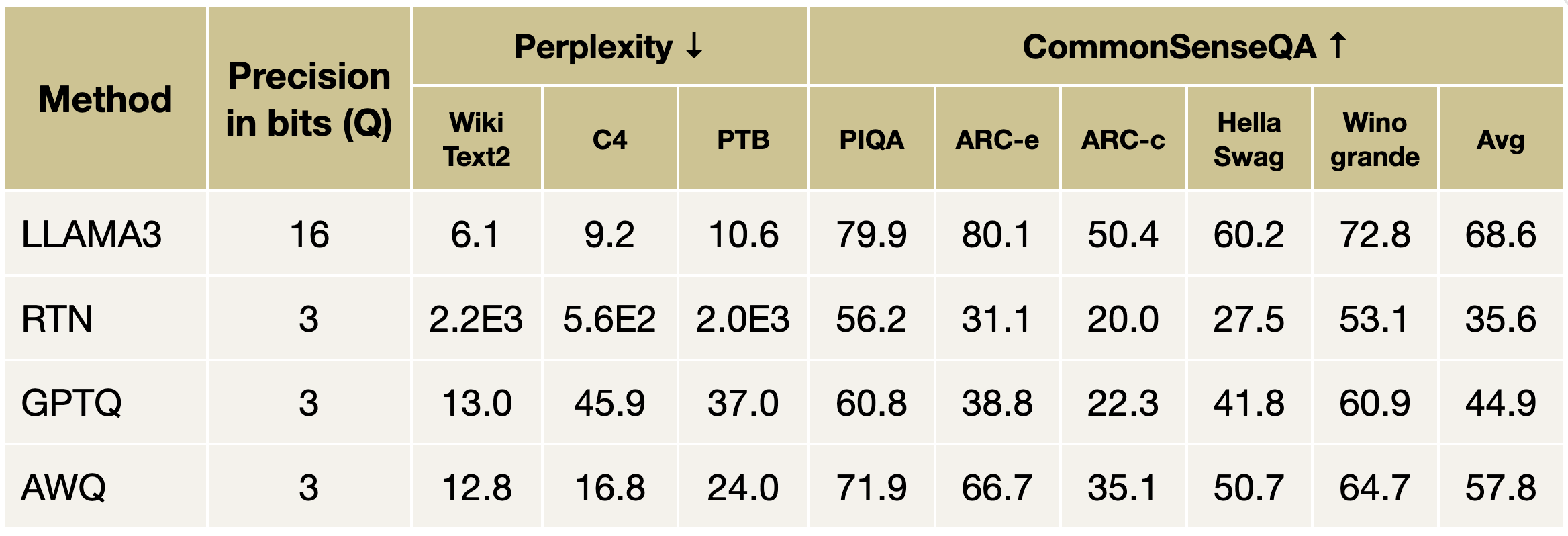
Task: Select the AWQ method cell
Action: click(x=64, y=488)
